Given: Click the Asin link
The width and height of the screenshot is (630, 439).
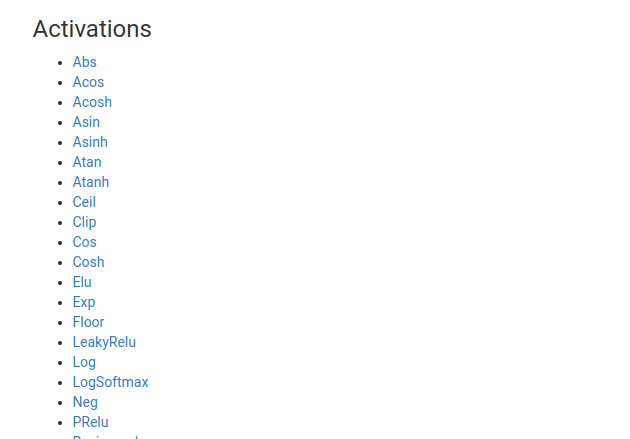Looking at the screenshot, I should pyautogui.click(x=86, y=122).
